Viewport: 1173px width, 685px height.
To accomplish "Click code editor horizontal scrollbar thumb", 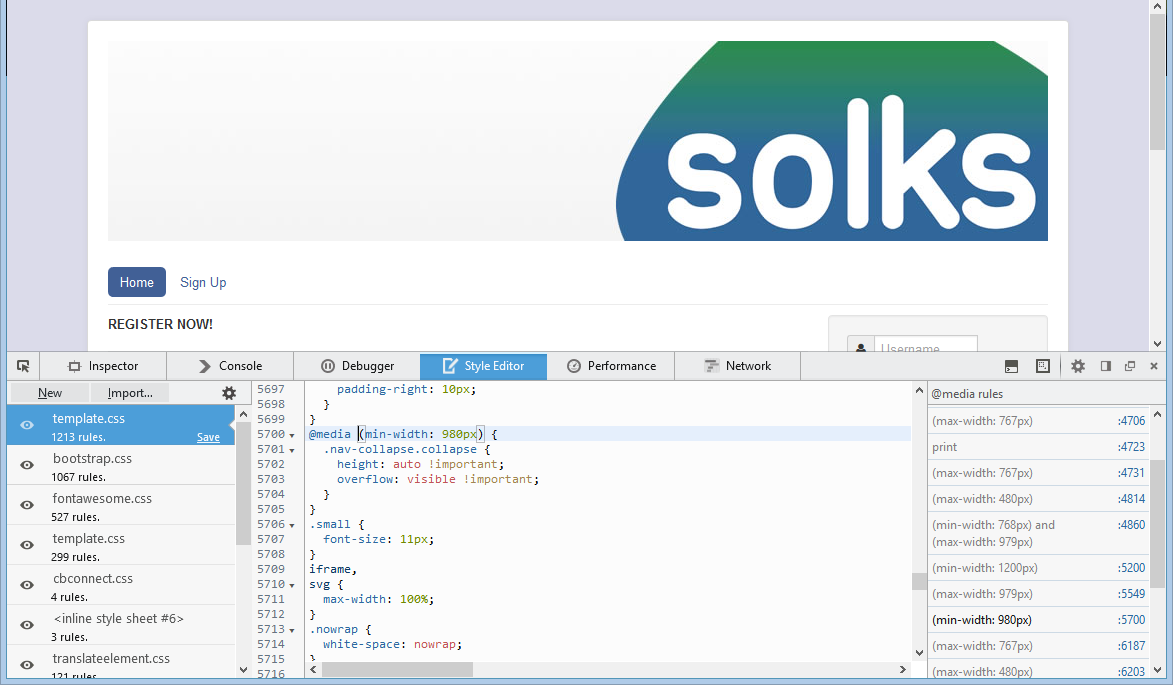I will point(397,669).
